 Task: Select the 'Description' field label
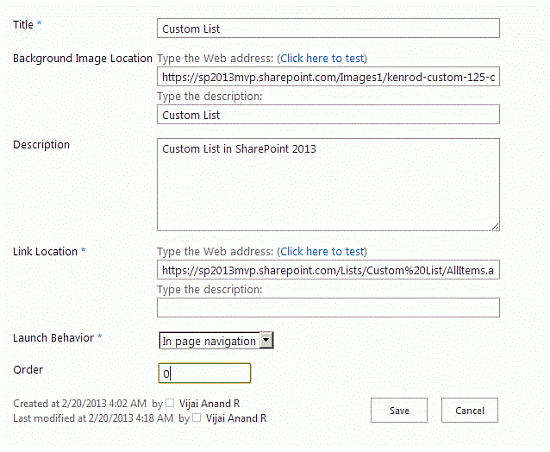click(41, 144)
